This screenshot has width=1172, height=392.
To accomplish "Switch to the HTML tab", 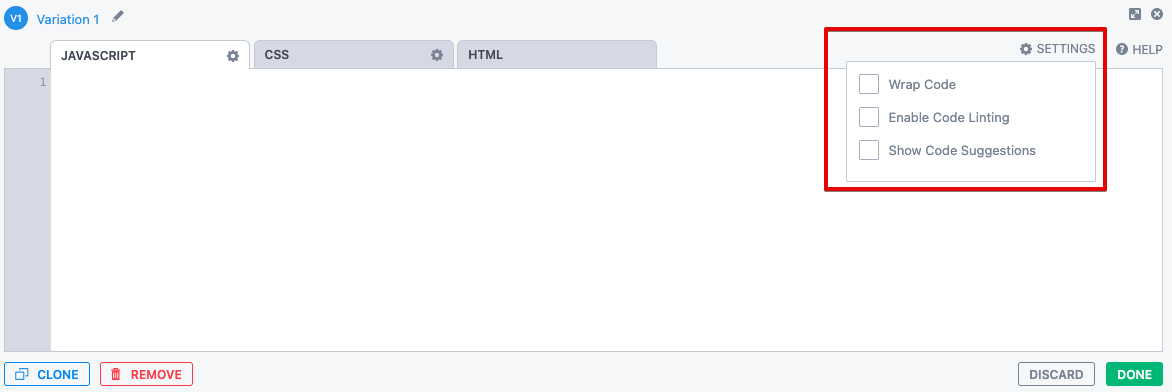I will click(557, 55).
